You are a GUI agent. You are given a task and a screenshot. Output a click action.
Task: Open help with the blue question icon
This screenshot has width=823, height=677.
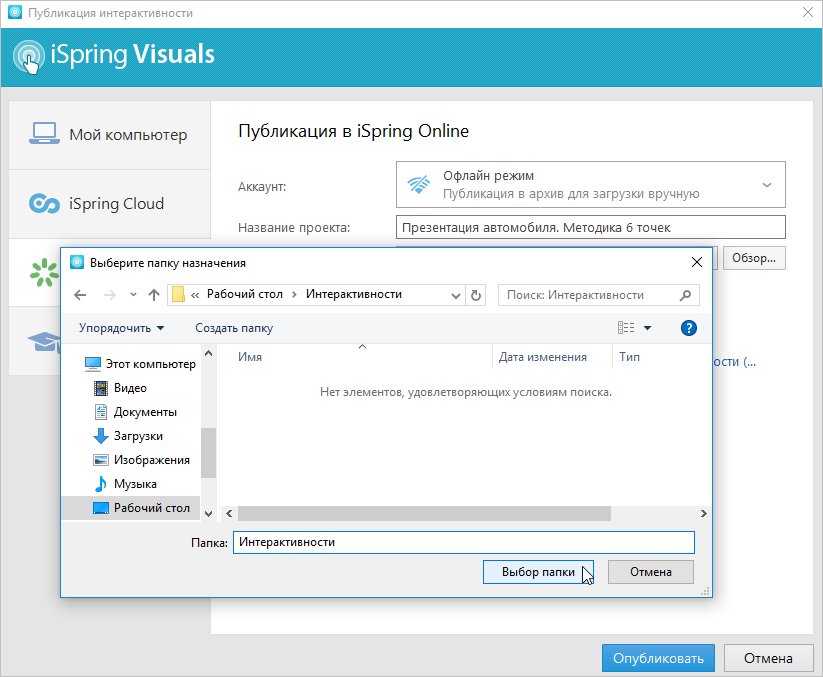689,328
